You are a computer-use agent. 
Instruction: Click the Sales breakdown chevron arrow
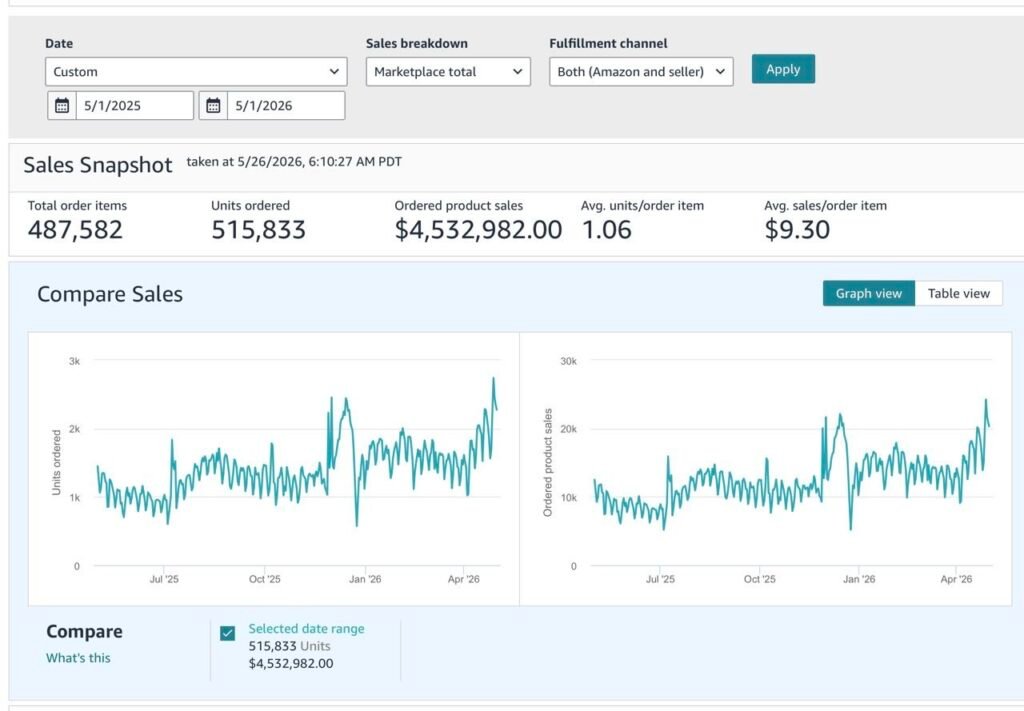pos(518,72)
